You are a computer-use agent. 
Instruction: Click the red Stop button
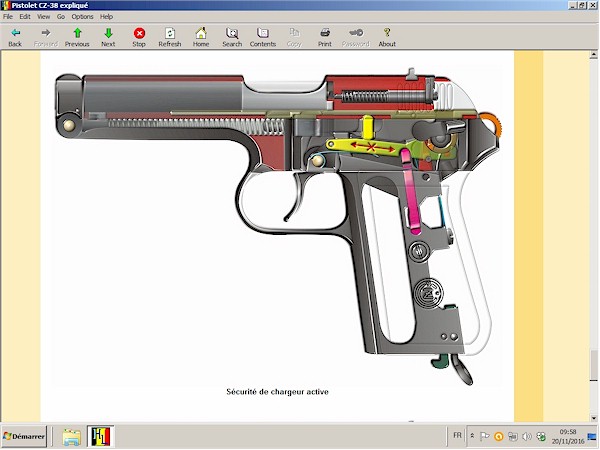click(139, 38)
